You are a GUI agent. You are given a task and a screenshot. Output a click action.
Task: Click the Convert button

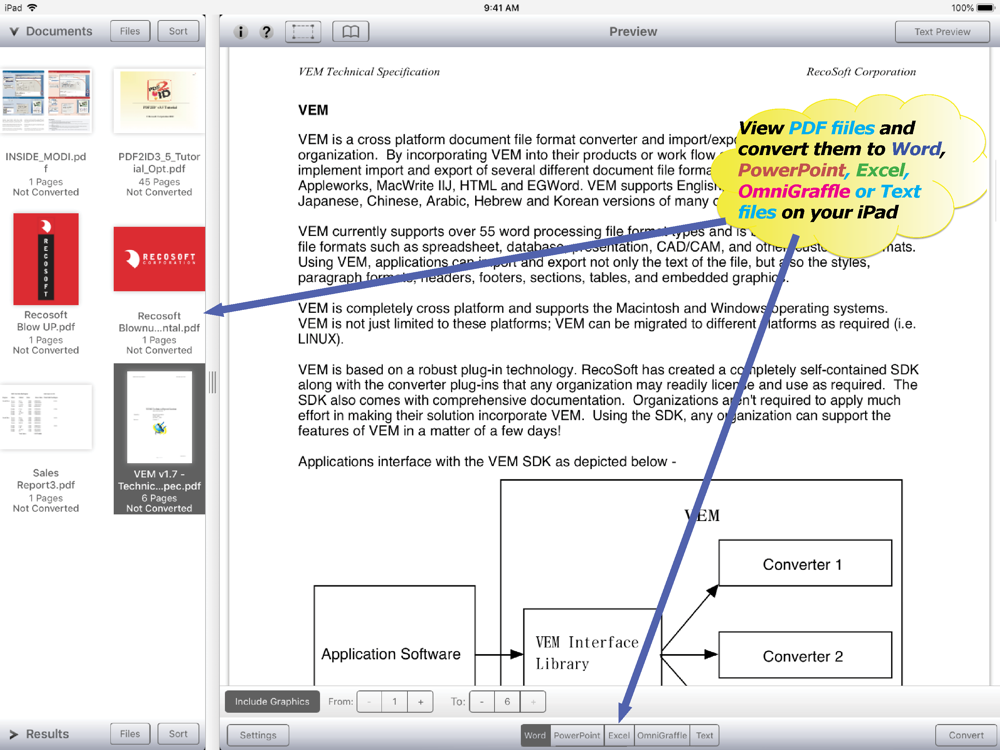click(966, 735)
